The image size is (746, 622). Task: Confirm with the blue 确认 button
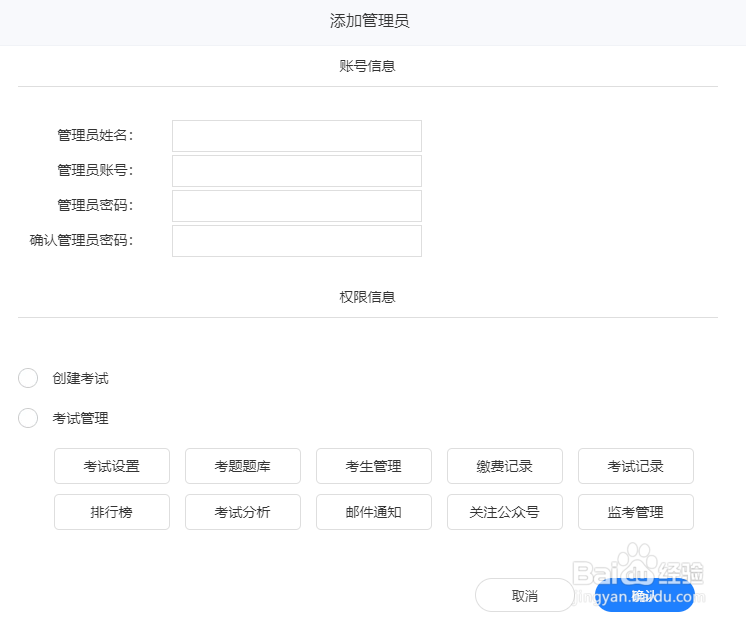tap(644, 595)
